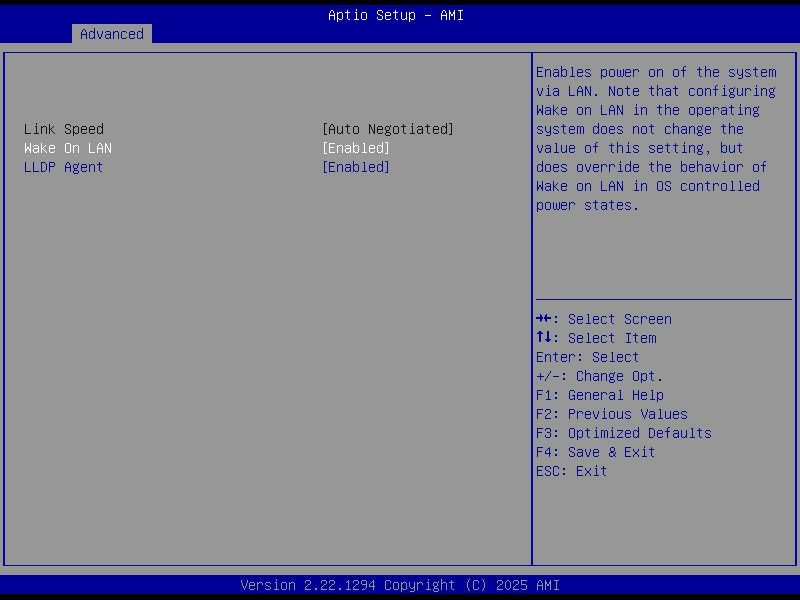Click the F1: General Help hint
The width and height of the screenshot is (800, 600).
(x=599, y=395)
